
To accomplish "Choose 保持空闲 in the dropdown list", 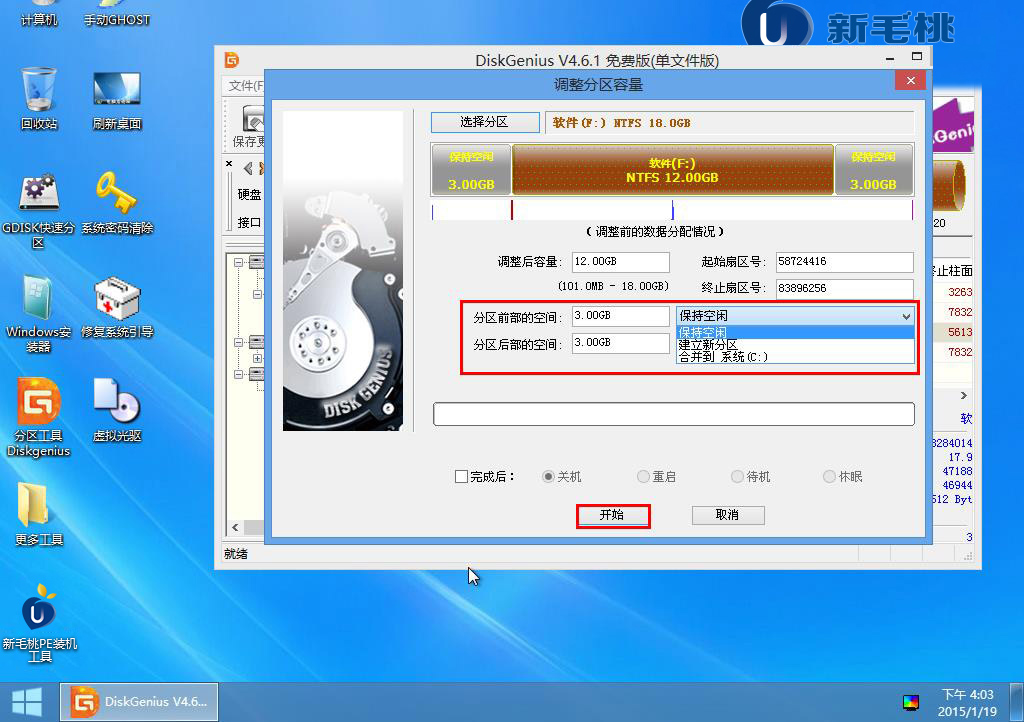I will coord(795,332).
